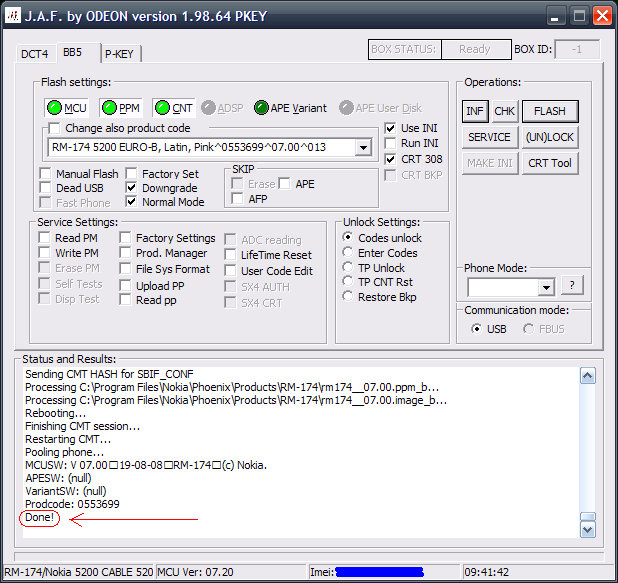Click the Rebooting... log line

pyautogui.click(x=55, y=413)
